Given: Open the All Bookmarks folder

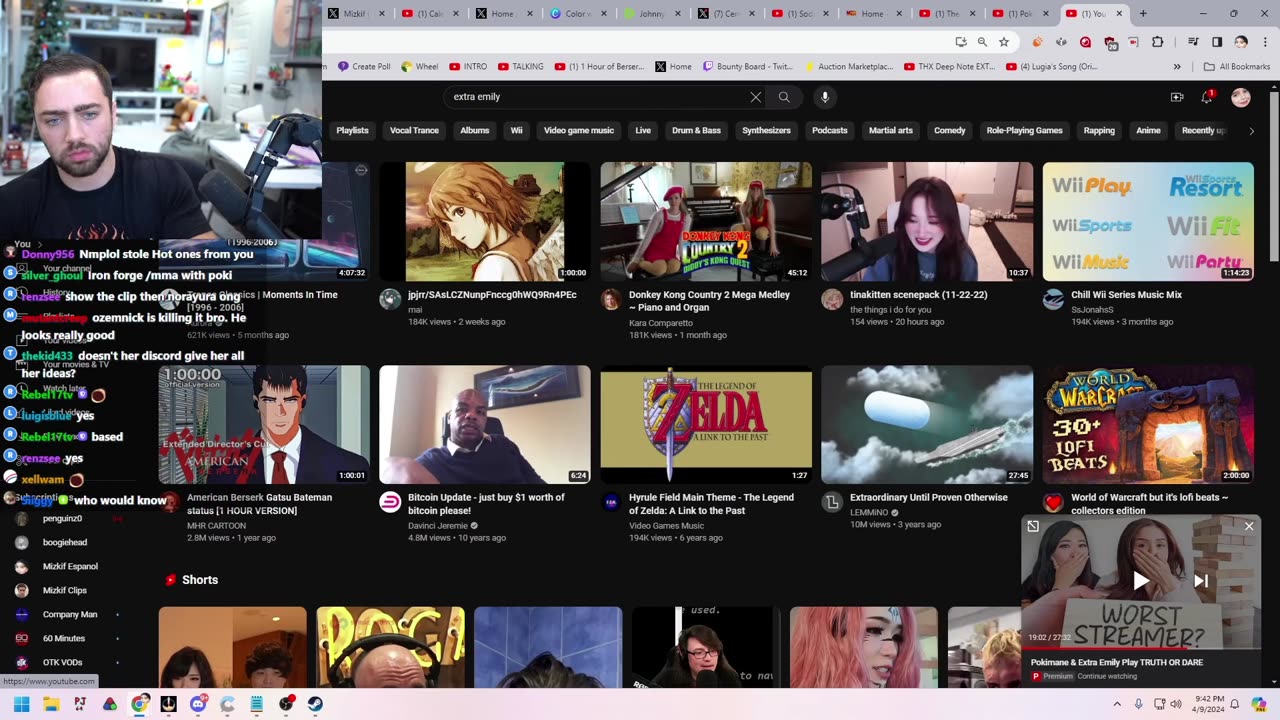Looking at the screenshot, I should click(1237, 67).
